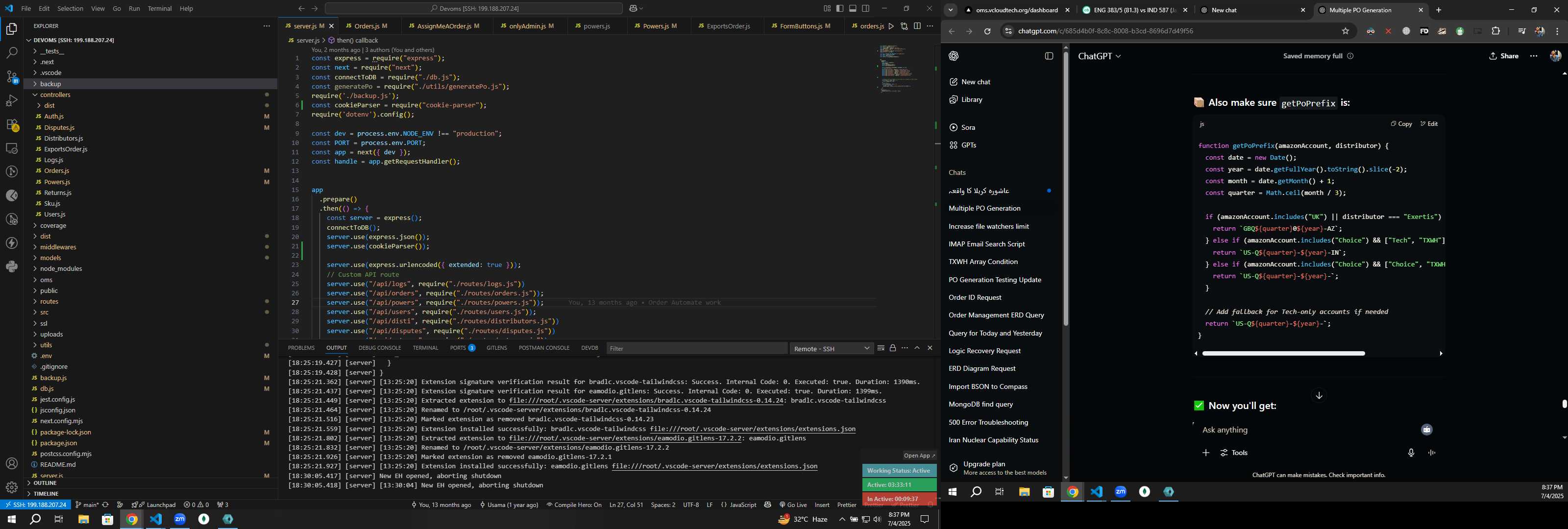The width and height of the screenshot is (1568, 529).
Task: Start voice mode in ChatGPT composer
Action: (1432, 453)
